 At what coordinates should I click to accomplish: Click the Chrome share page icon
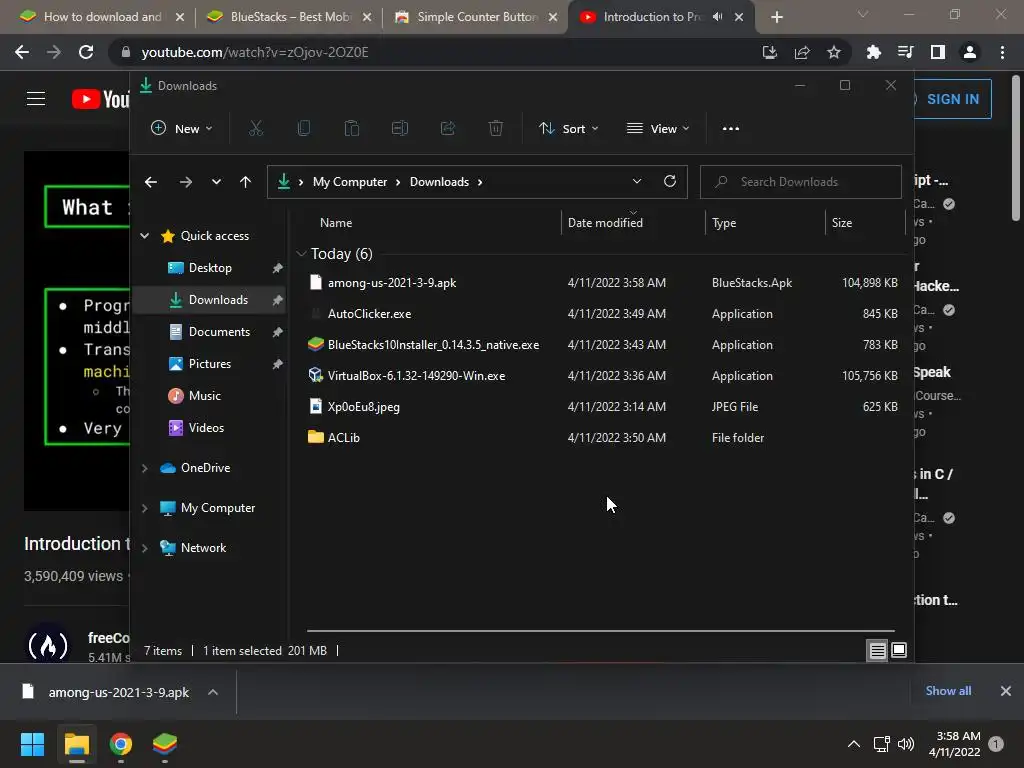(x=802, y=52)
